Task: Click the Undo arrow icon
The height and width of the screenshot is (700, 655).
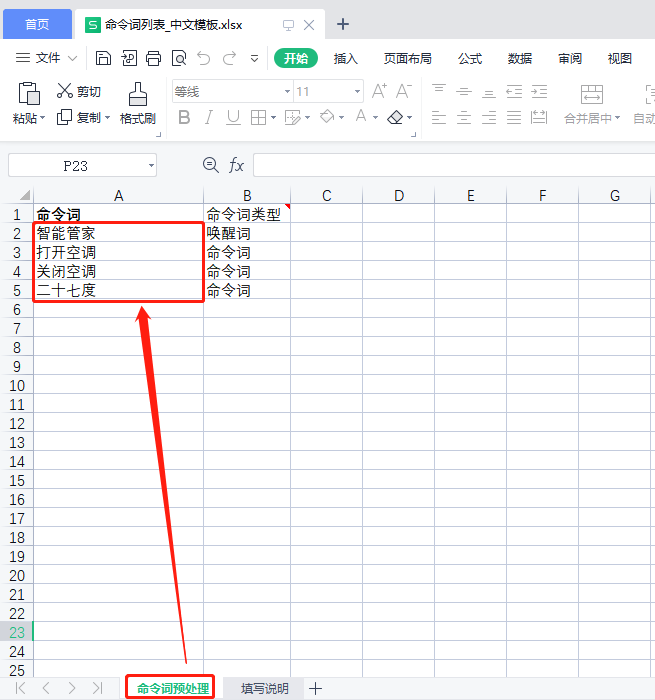Action: click(x=204, y=58)
